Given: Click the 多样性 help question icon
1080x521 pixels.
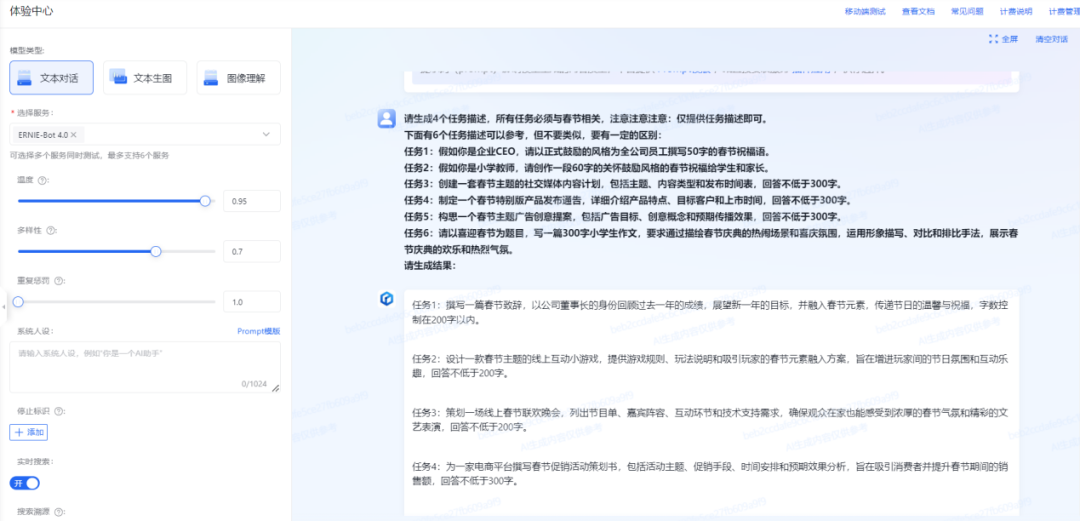Looking at the screenshot, I should coord(52,230).
